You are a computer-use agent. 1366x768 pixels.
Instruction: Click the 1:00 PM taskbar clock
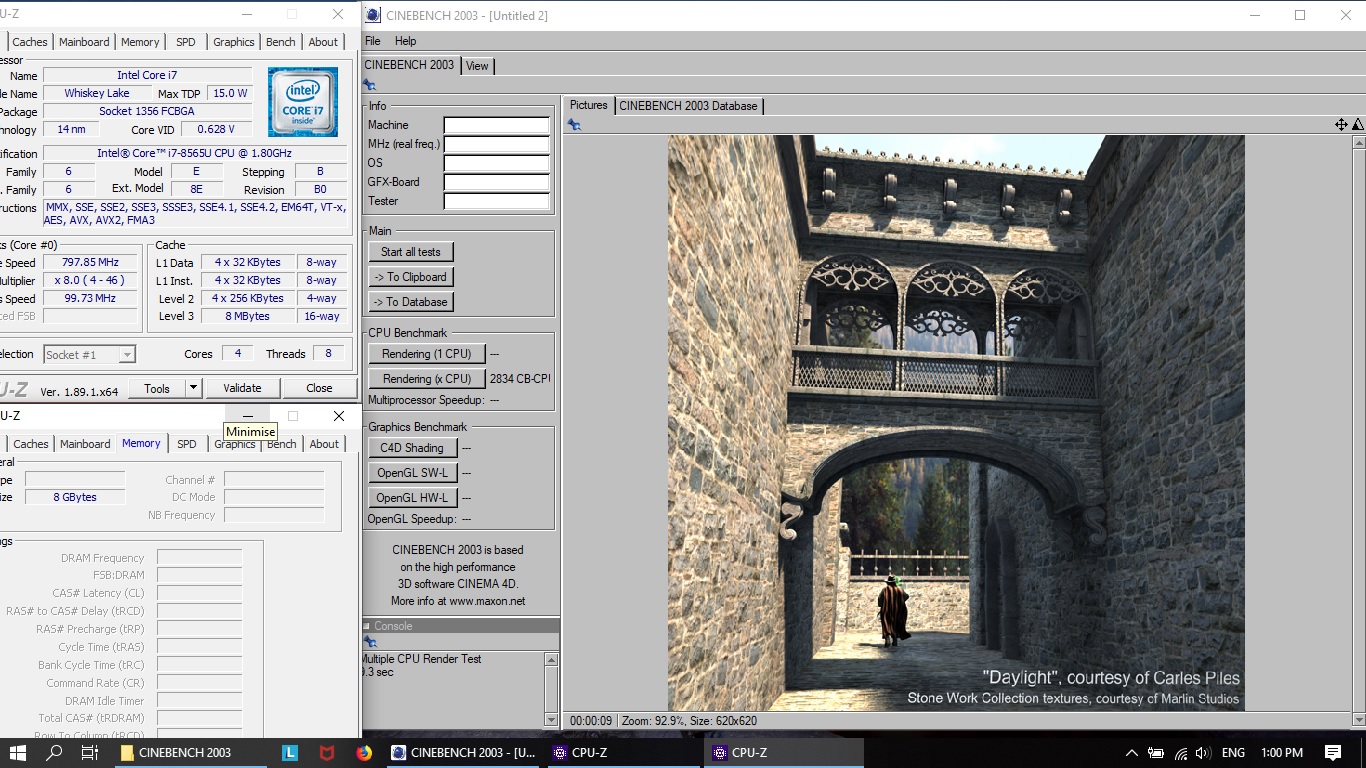(x=1282, y=753)
